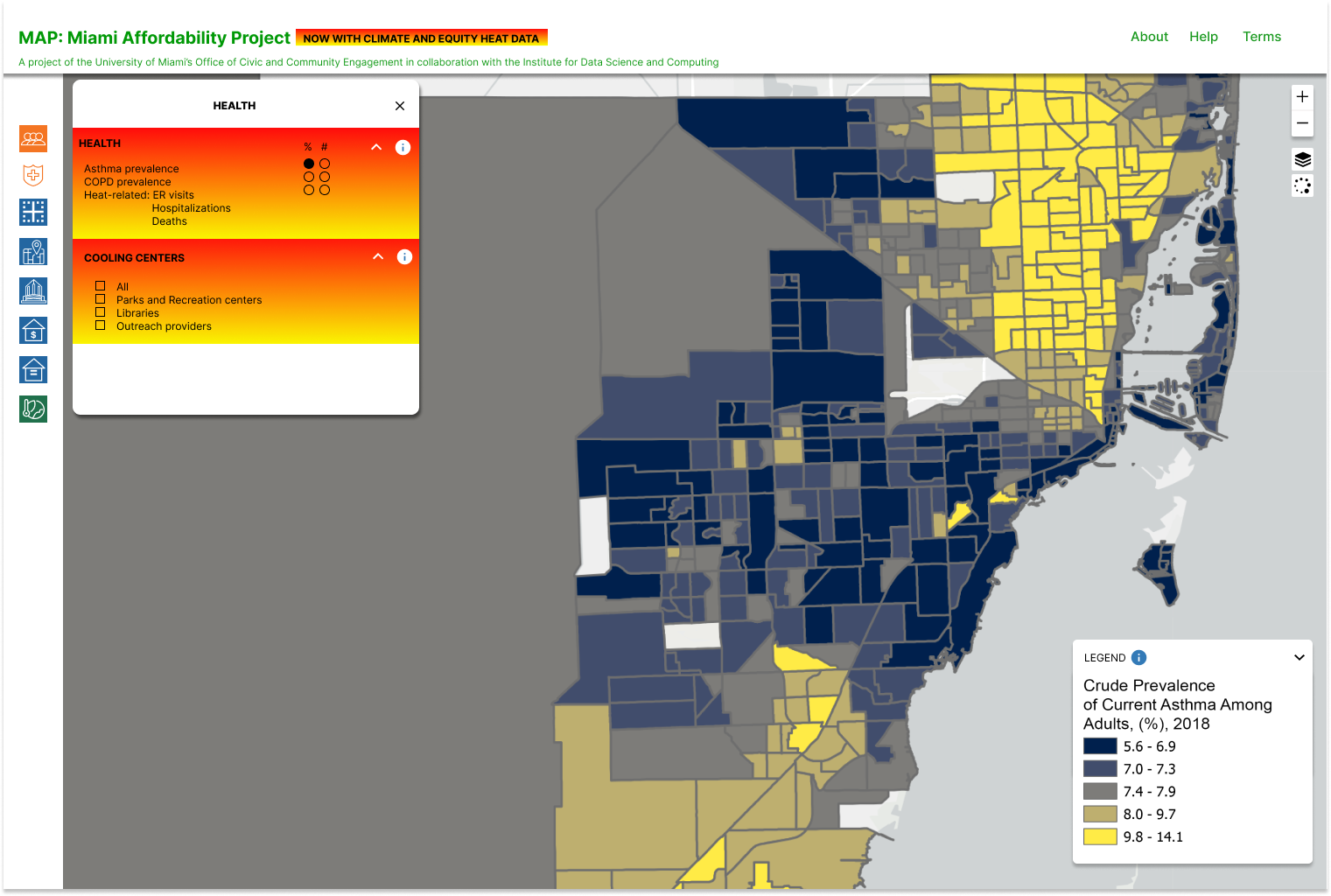Screen dimensions: 1331x896
Task: Open the Help menu item
Action: (1203, 37)
